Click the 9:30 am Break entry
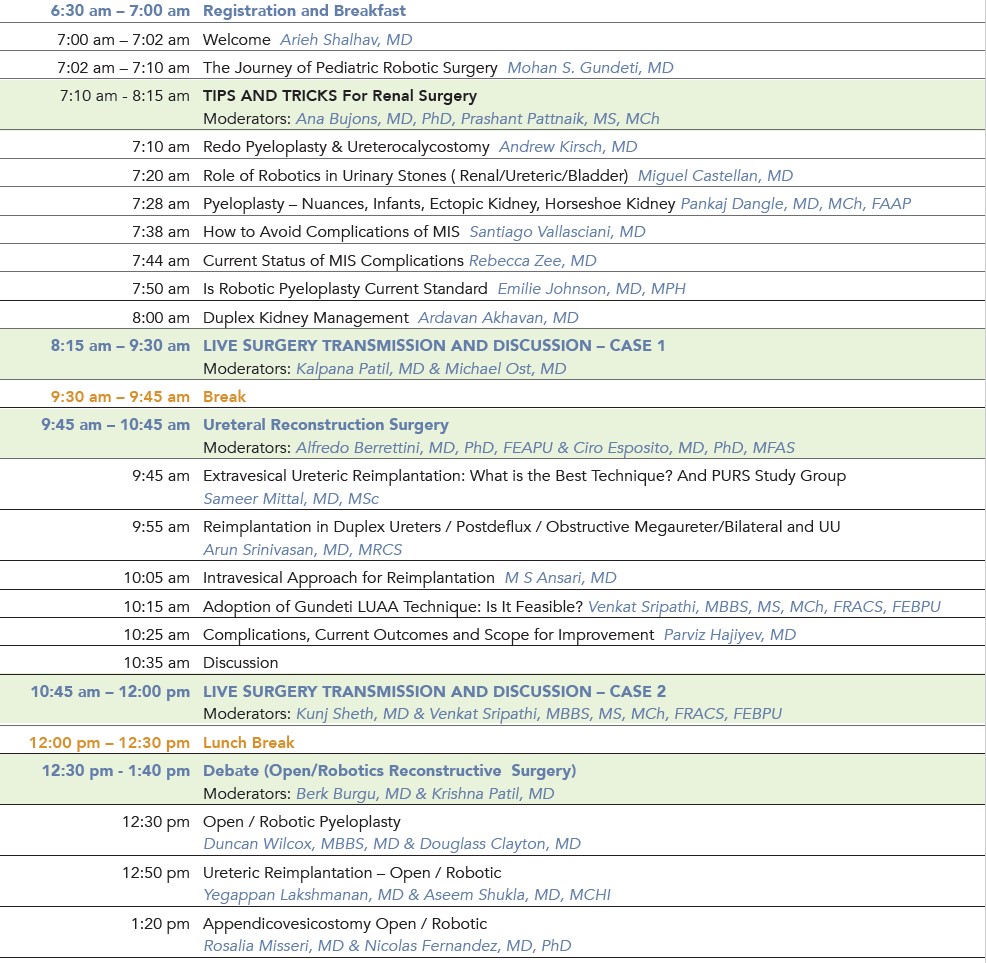Image resolution: width=986 pixels, height=963 pixels. click(x=224, y=397)
